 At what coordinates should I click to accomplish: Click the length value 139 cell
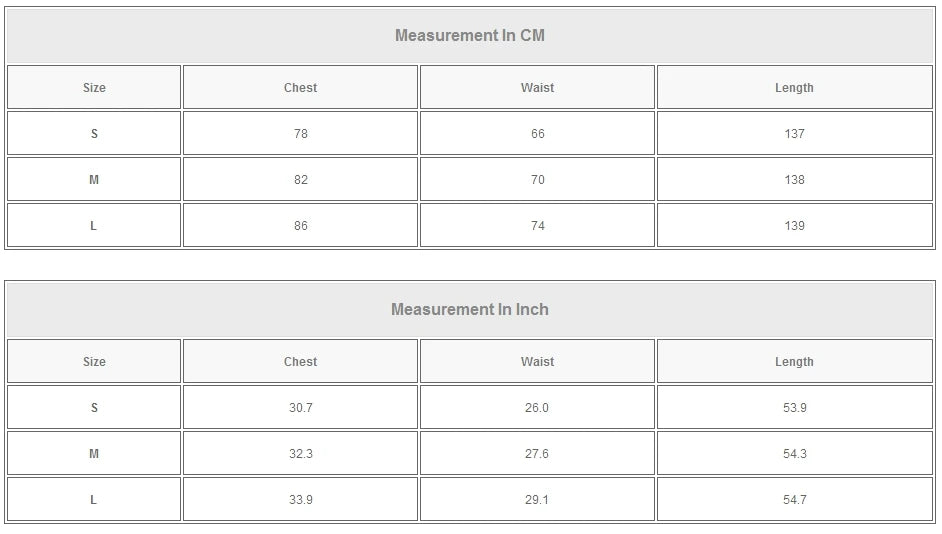pyautogui.click(x=795, y=226)
